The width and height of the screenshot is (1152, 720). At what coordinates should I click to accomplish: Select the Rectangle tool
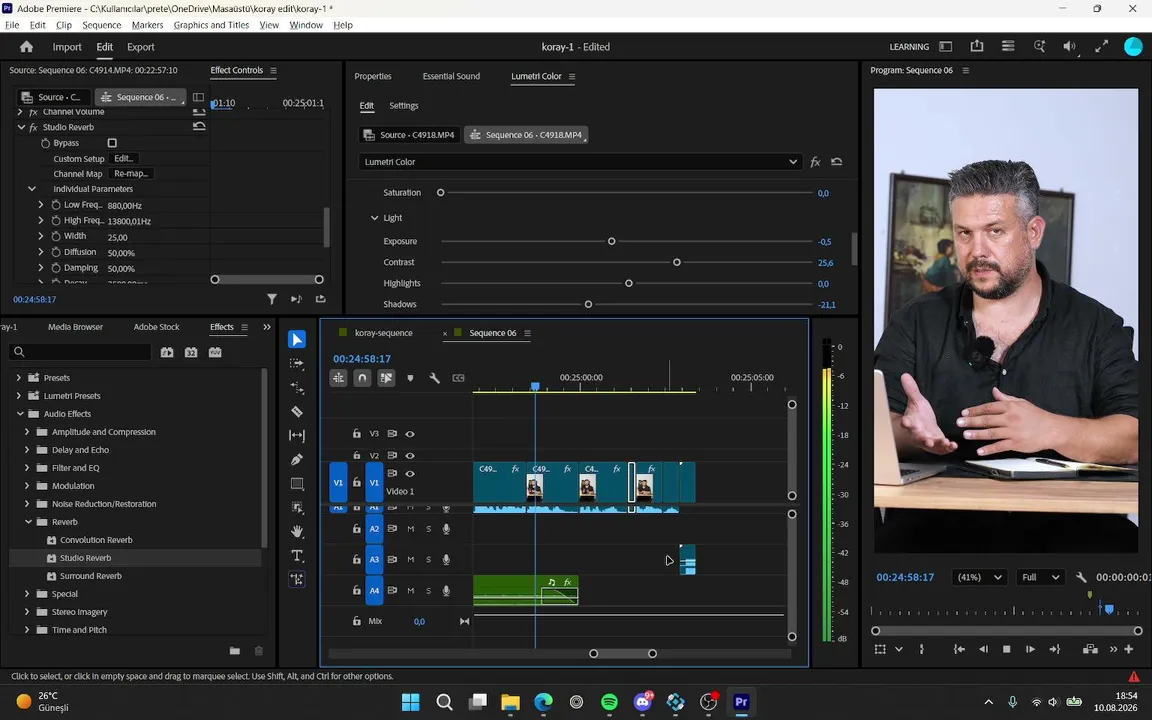click(297, 483)
